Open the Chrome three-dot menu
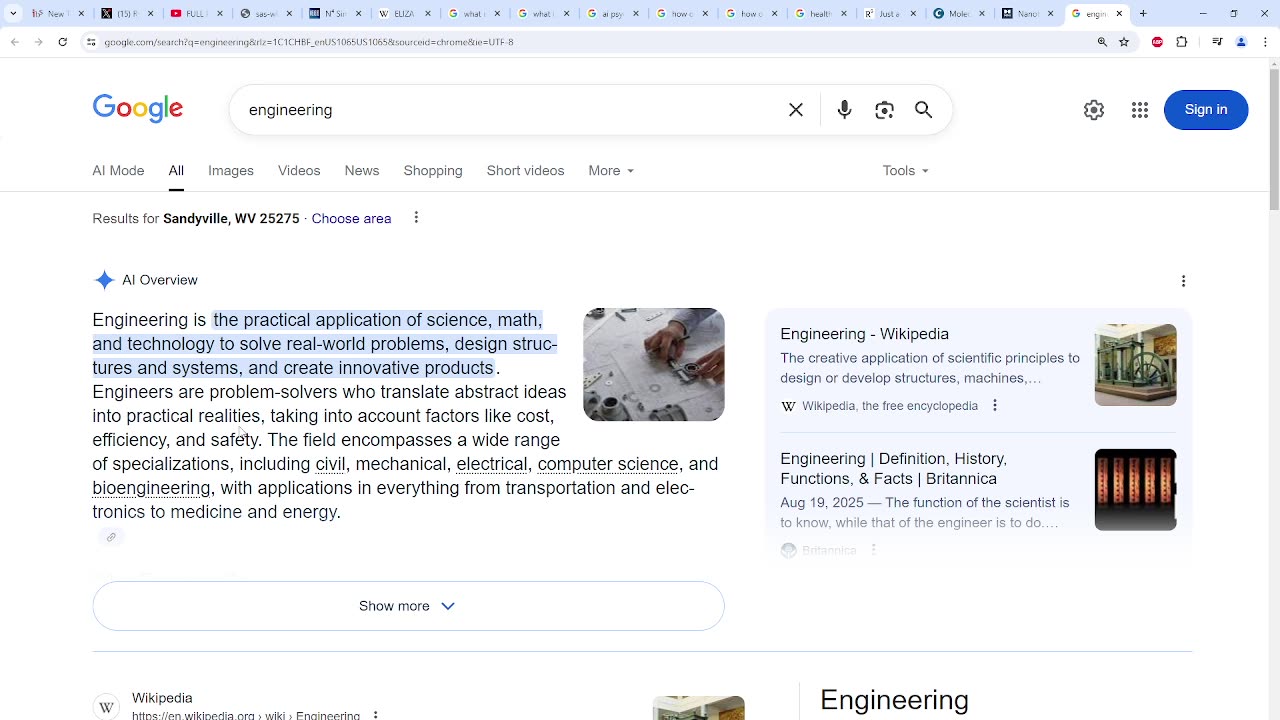Screen dimensions: 1280x720 tap(1265, 42)
